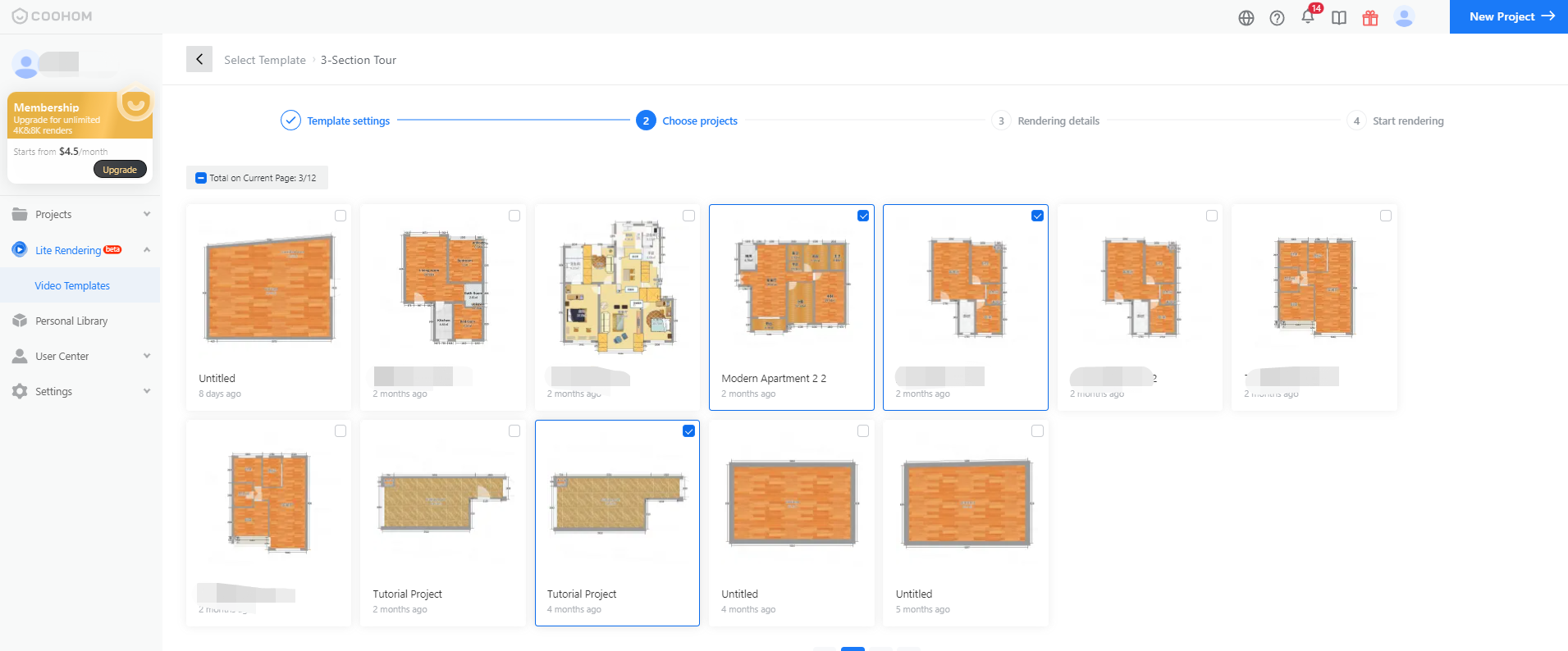
Task: Uncheck the Modern Apartment 2 2 checkbox
Action: pyautogui.click(x=863, y=216)
